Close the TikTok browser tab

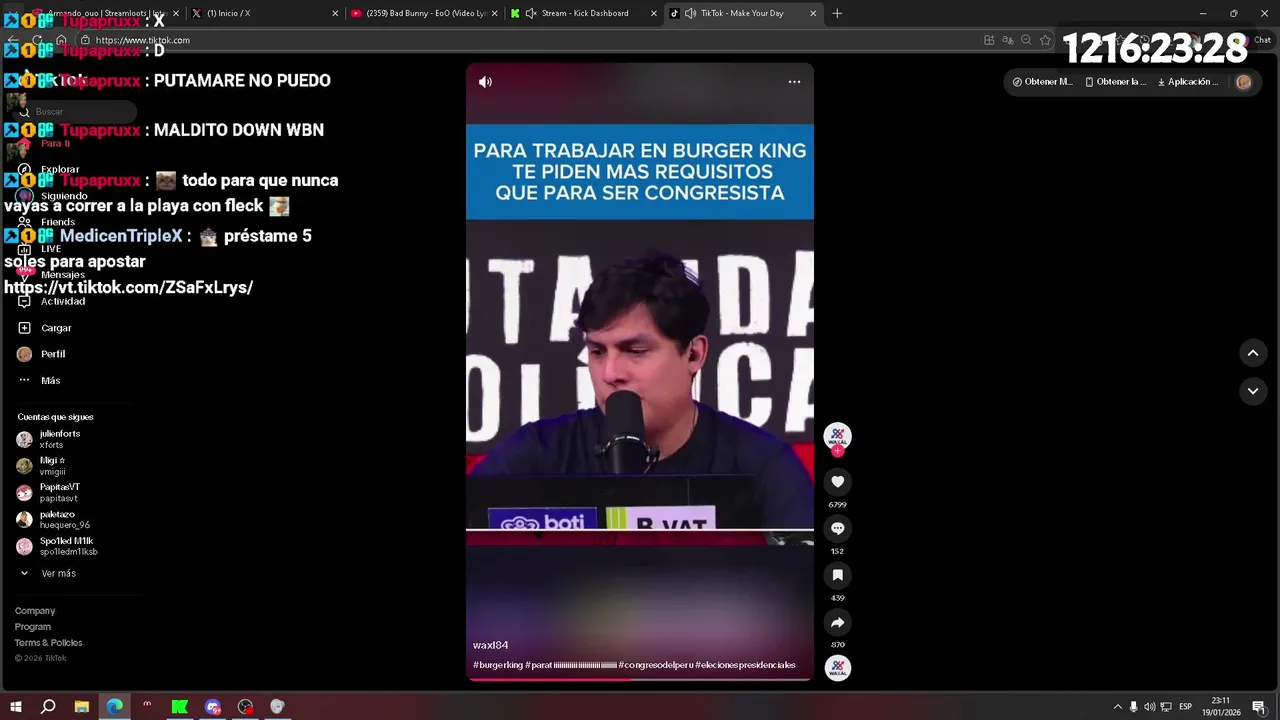pos(813,13)
